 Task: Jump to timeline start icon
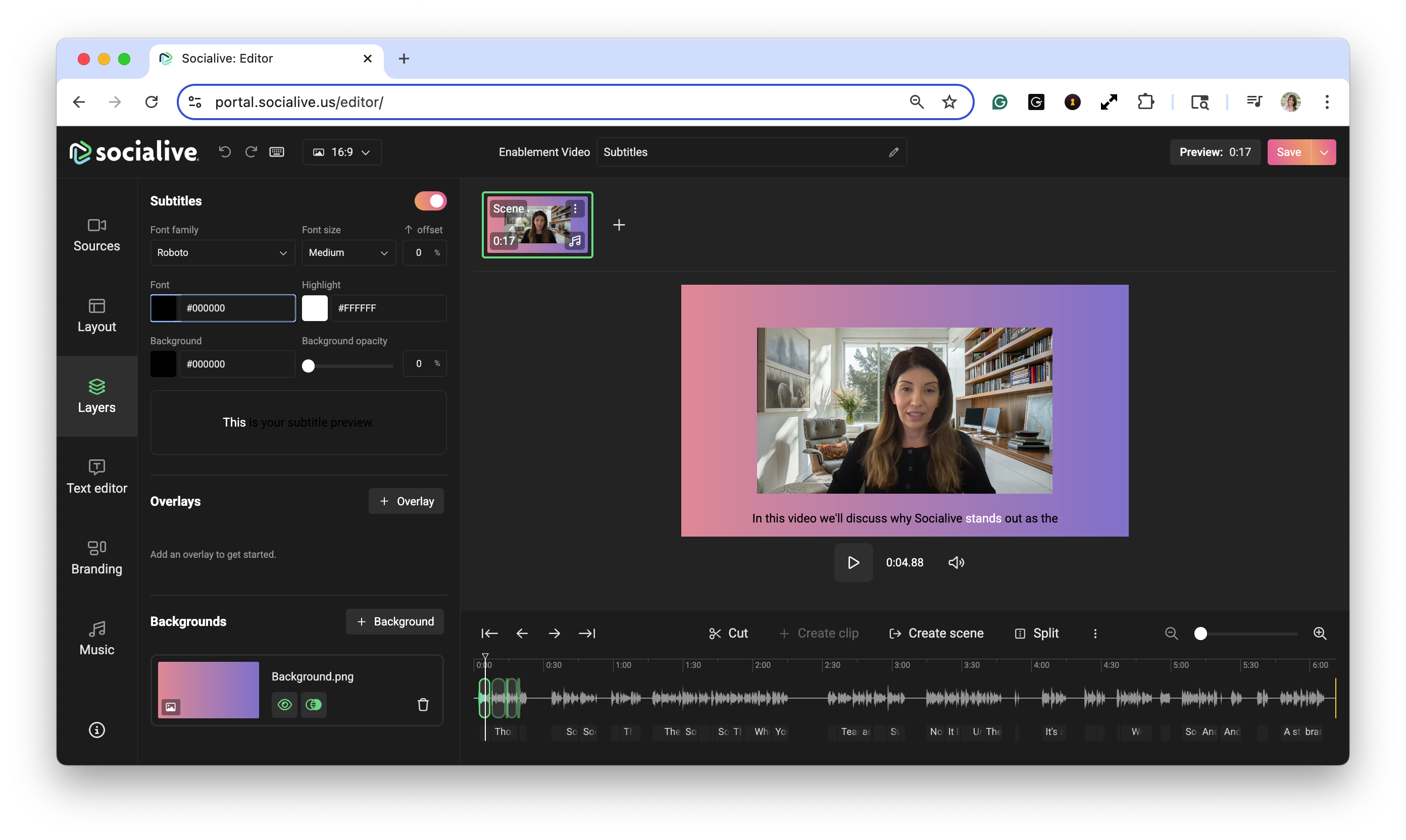click(489, 634)
